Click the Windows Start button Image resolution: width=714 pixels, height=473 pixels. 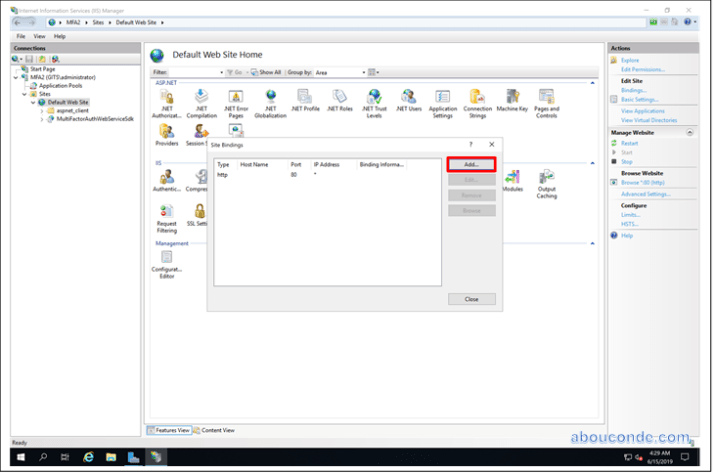pos(18,457)
